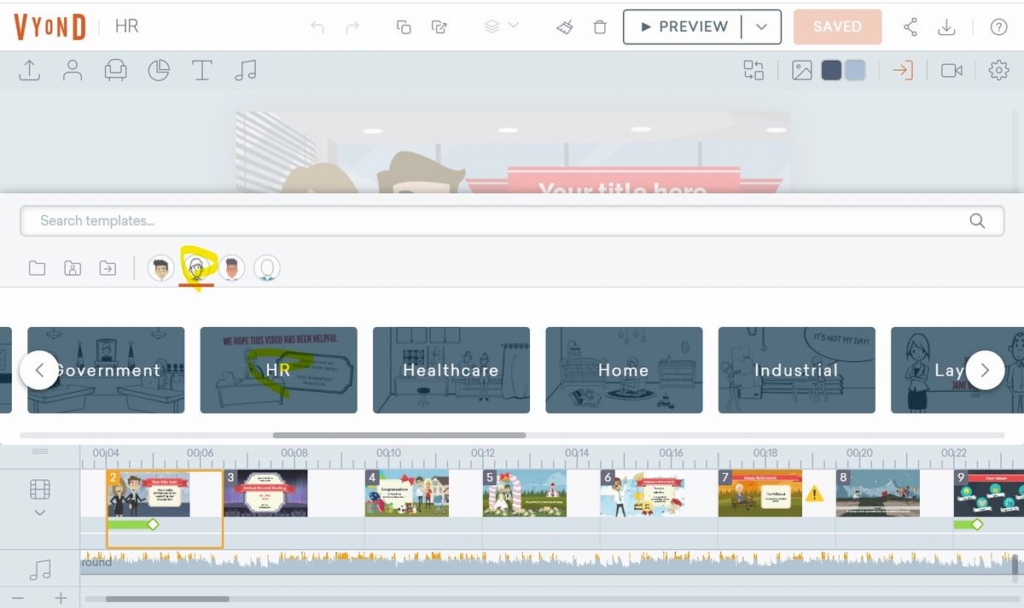This screenshot has width=1024, height=608.
Task: Open the props armchair icon
Action: 116,70
